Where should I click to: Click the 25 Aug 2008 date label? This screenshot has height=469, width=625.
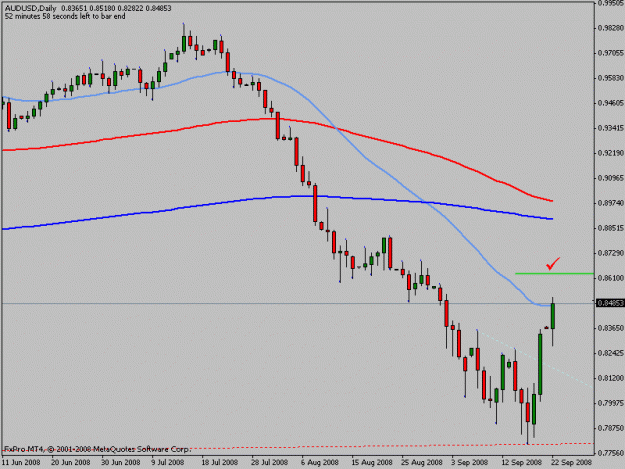(422, 463)
